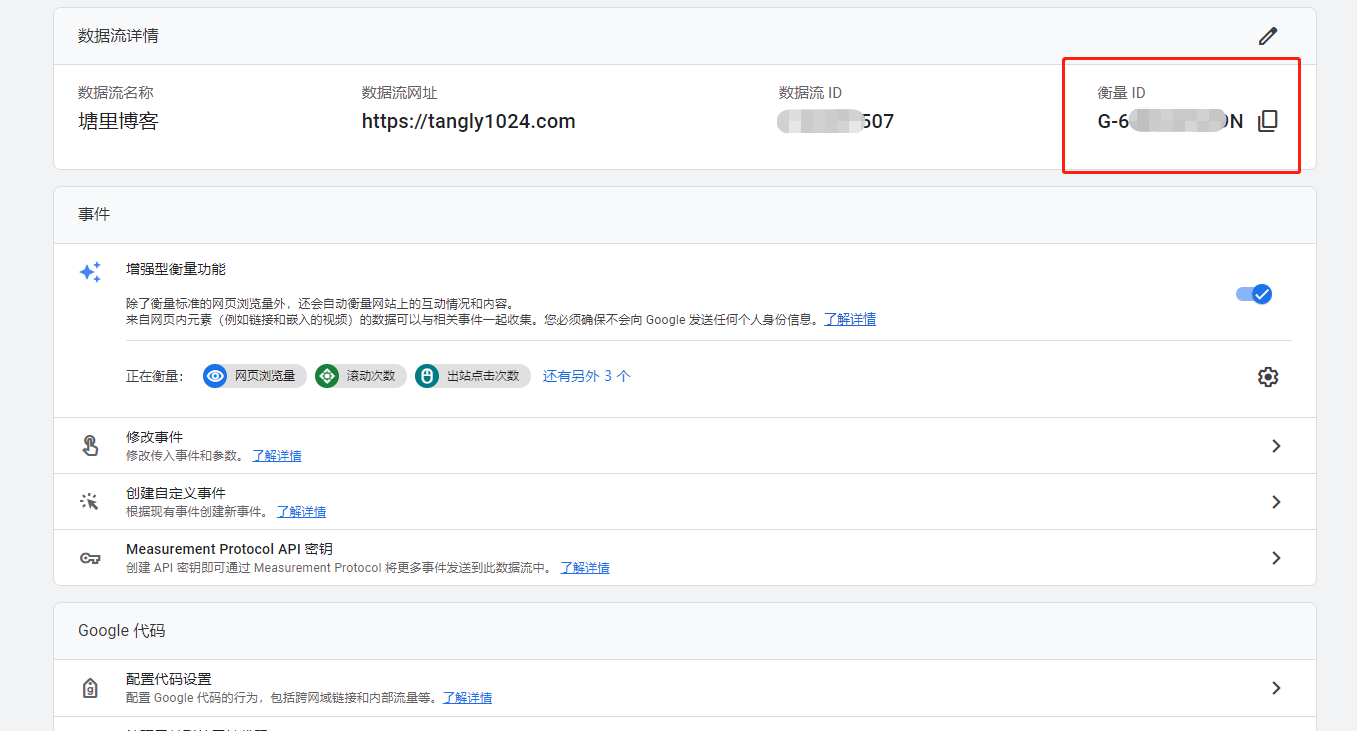Image resolution: width=1357 pixels, height=731 pixels.
Task: Click the 事件 section heading
Action: pos(94,214)
